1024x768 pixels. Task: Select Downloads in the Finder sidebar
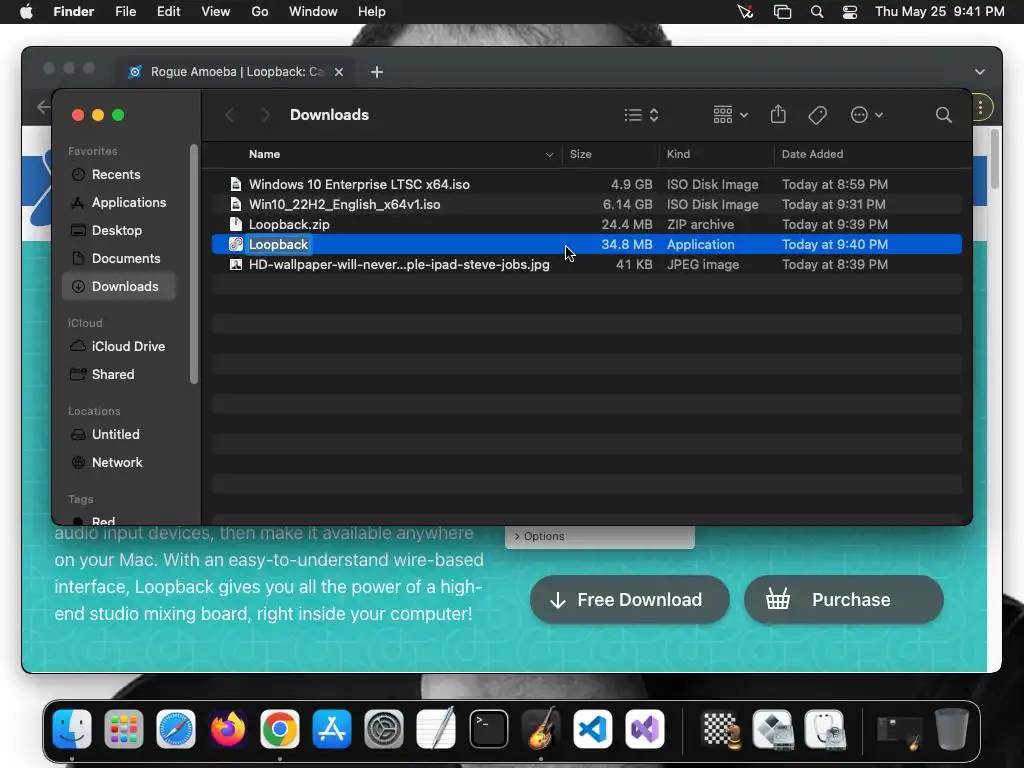(x=120, y=287)
